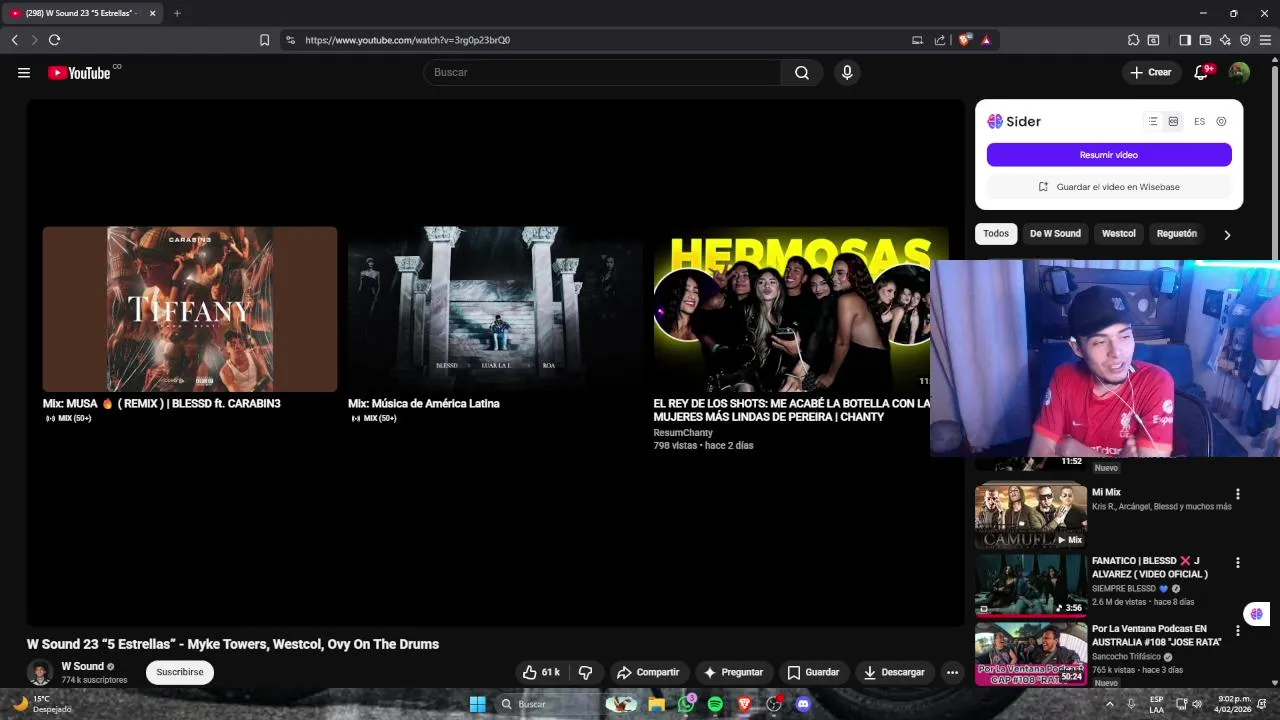Viewport: 1280px width, 720px height.
Task: Open Windows Start menu
Action: tap(478, 704)
